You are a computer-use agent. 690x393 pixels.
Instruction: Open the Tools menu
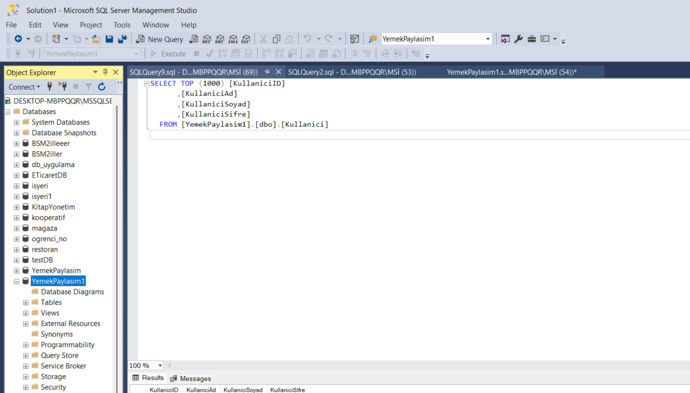[x=122, y=25]
